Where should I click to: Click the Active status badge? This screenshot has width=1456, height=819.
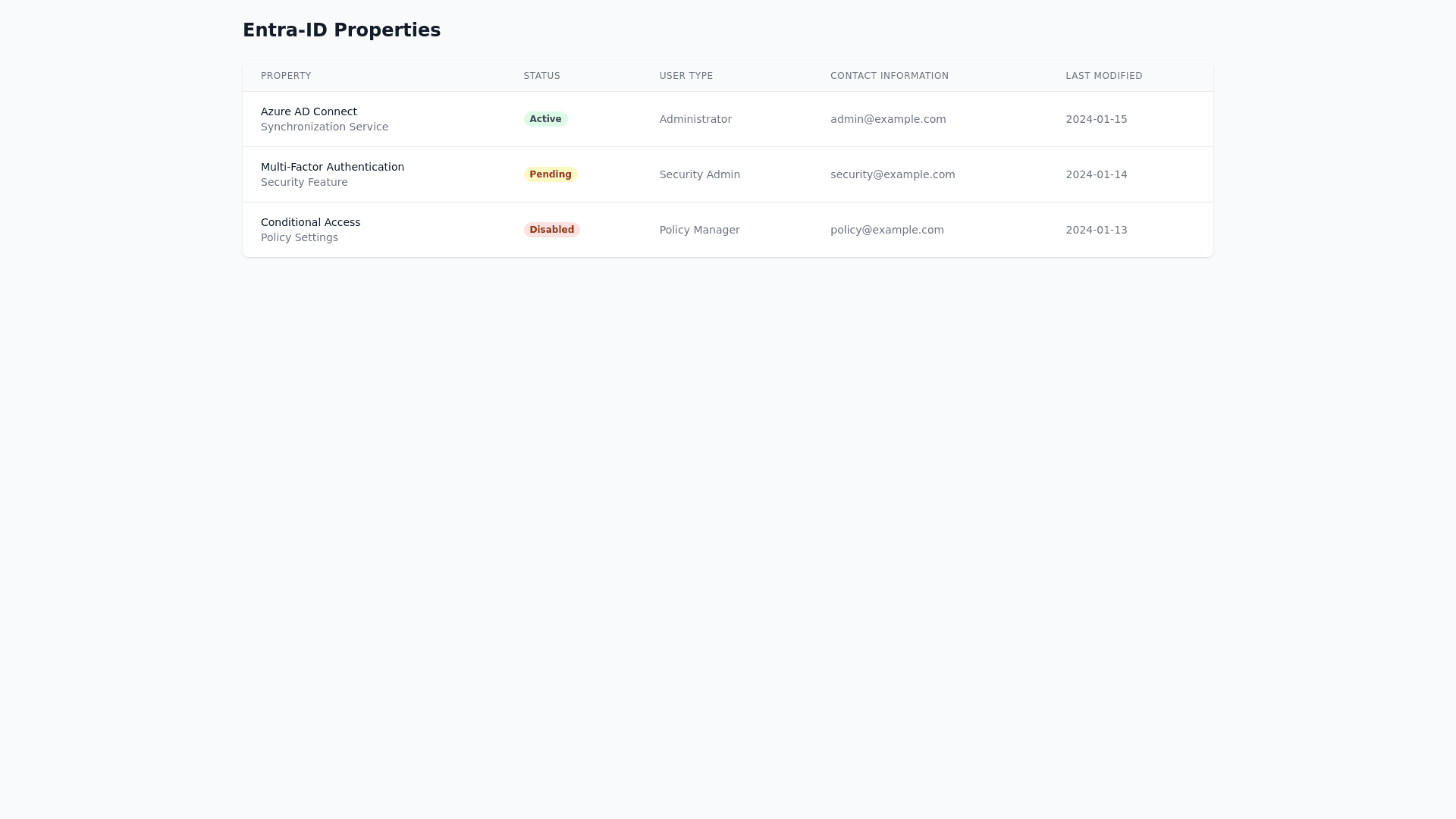point(545,119)
